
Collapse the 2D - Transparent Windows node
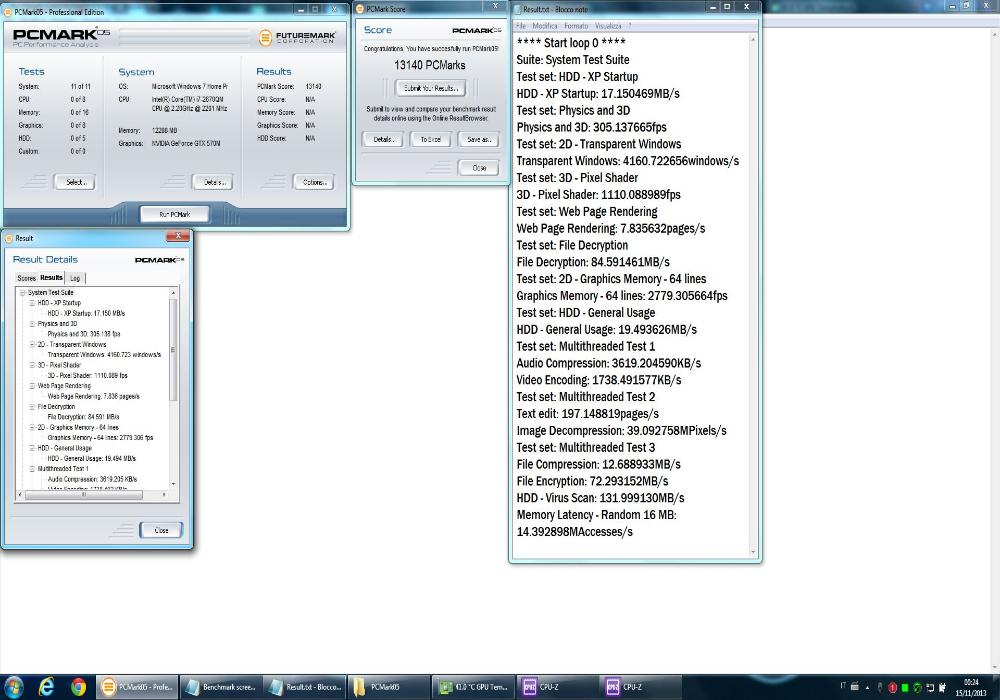[x=32, y=344]
